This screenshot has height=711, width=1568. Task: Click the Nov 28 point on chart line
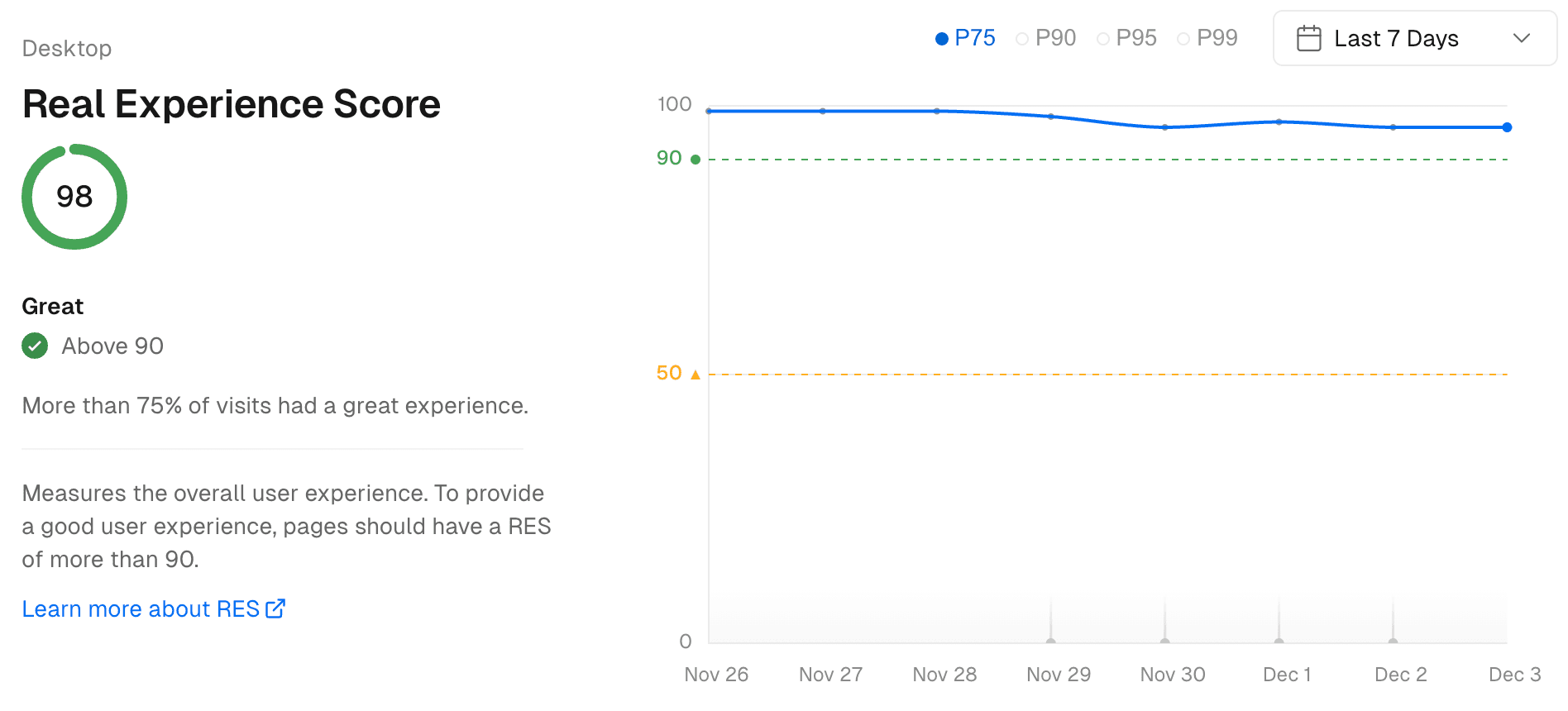click(x=937, y=111)
